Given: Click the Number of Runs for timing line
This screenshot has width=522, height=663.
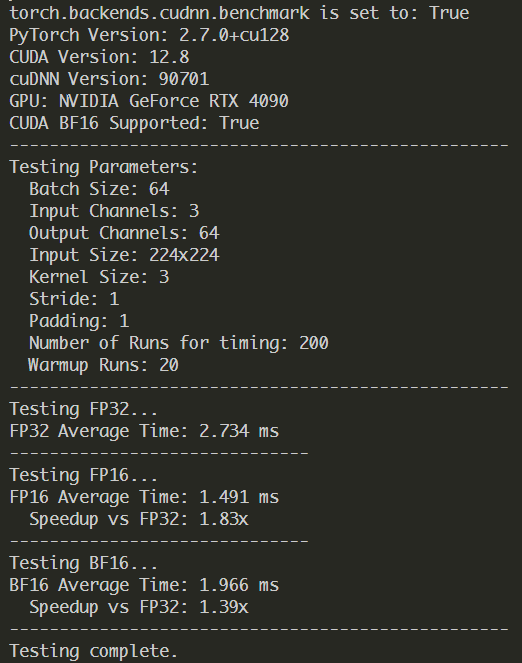Looking at the screenshot, I should (179, 343).
